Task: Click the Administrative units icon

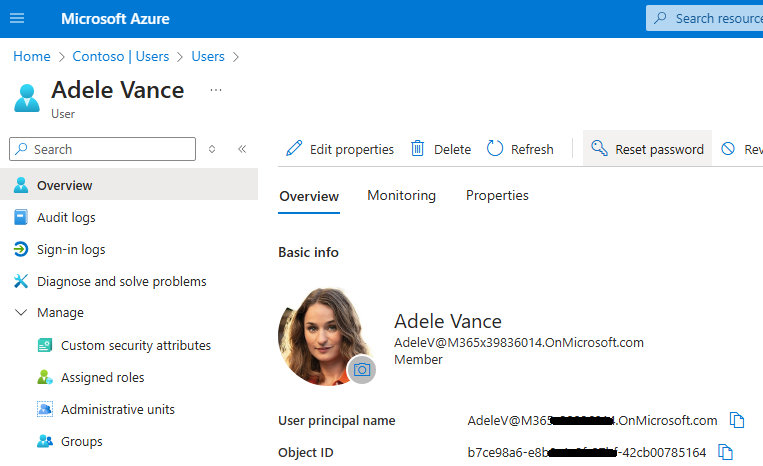Action: pyautogui.click(x=45, y=410)
